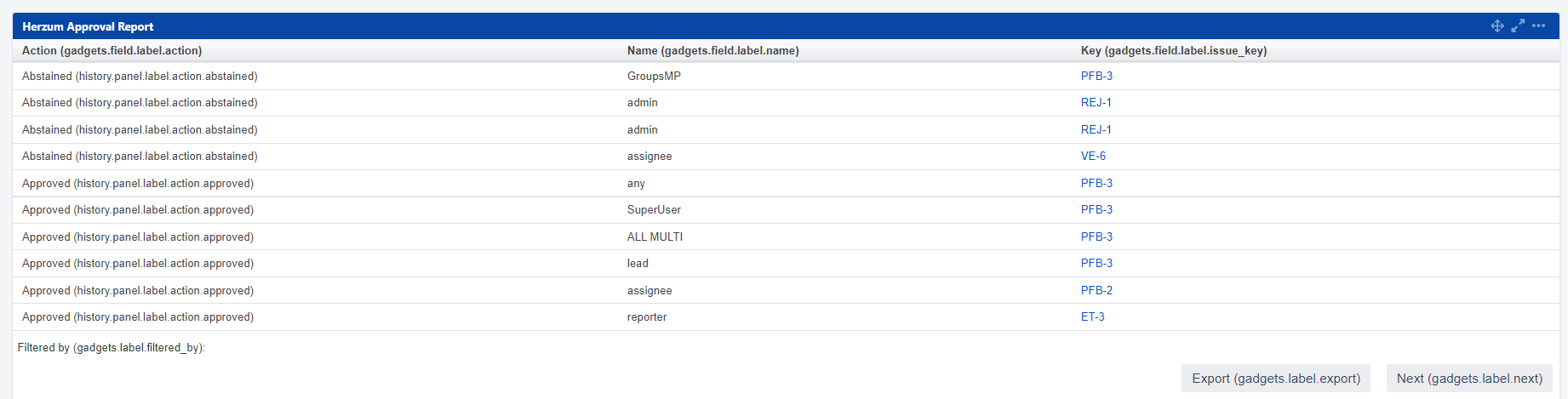Open PFB-3 link in the 'any' row

click(1096, 184)
